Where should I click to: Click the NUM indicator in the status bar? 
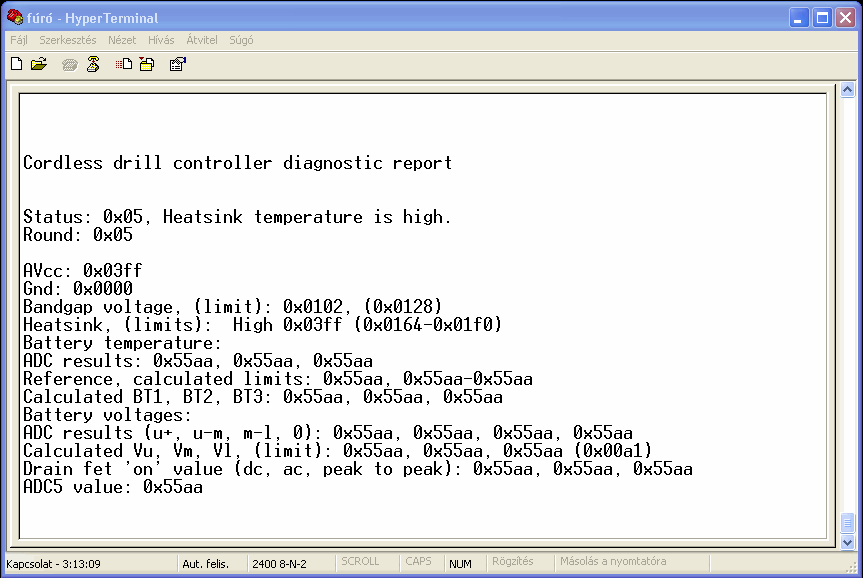[460, 564]
